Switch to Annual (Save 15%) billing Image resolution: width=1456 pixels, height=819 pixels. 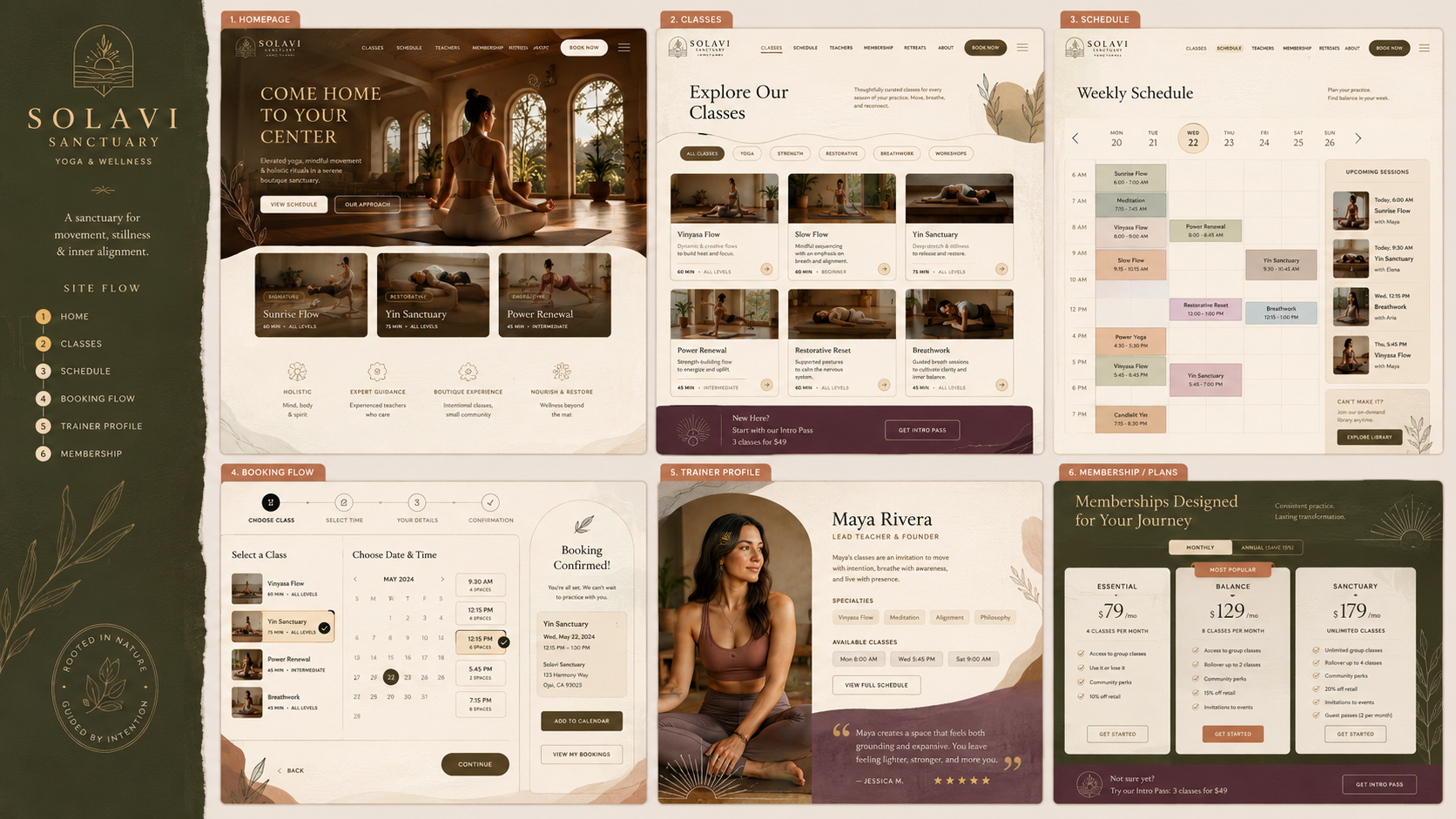(1267, 547)
